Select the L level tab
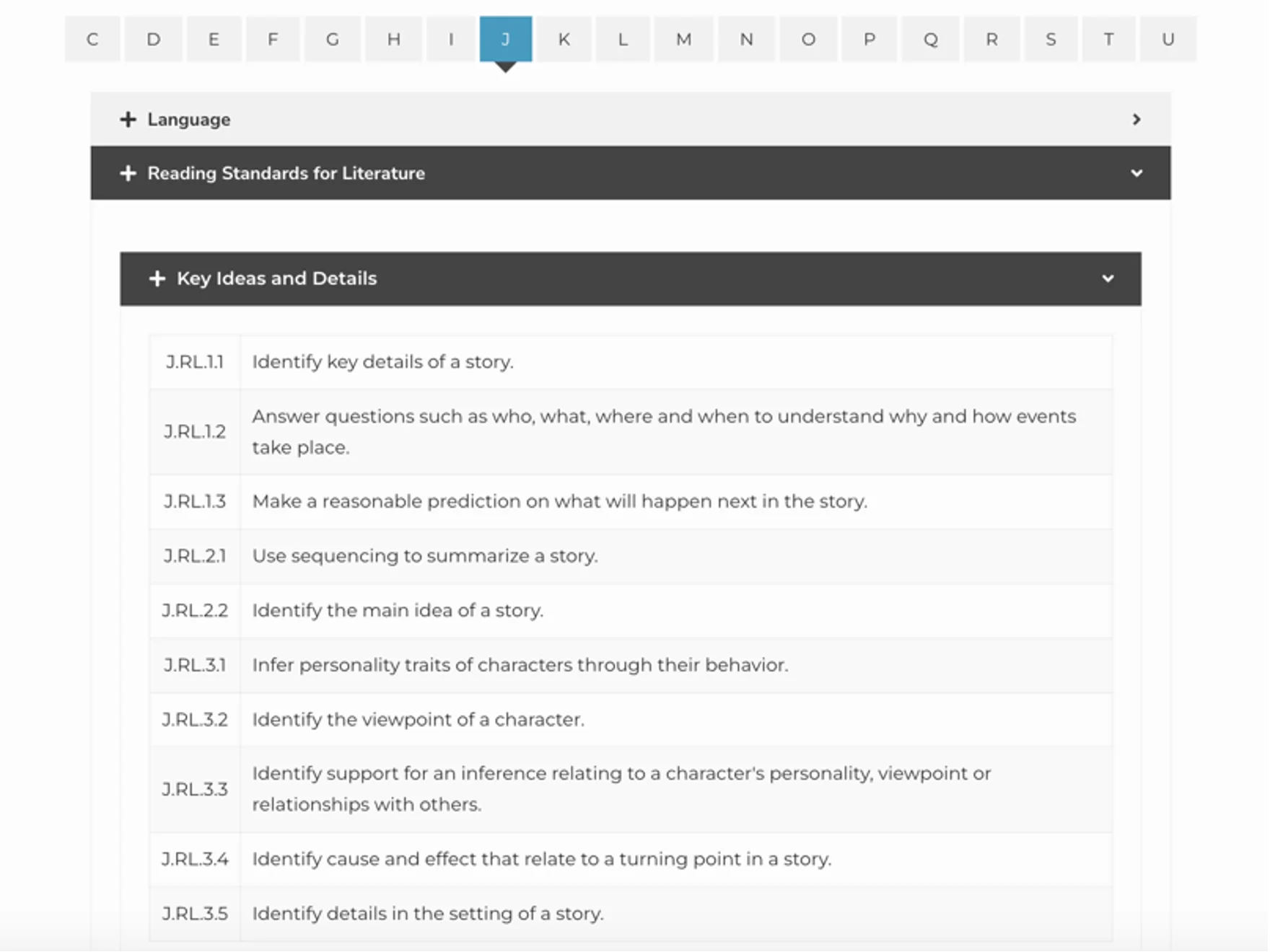Screen dimensions: 1270x952 [x=623, y=39]
